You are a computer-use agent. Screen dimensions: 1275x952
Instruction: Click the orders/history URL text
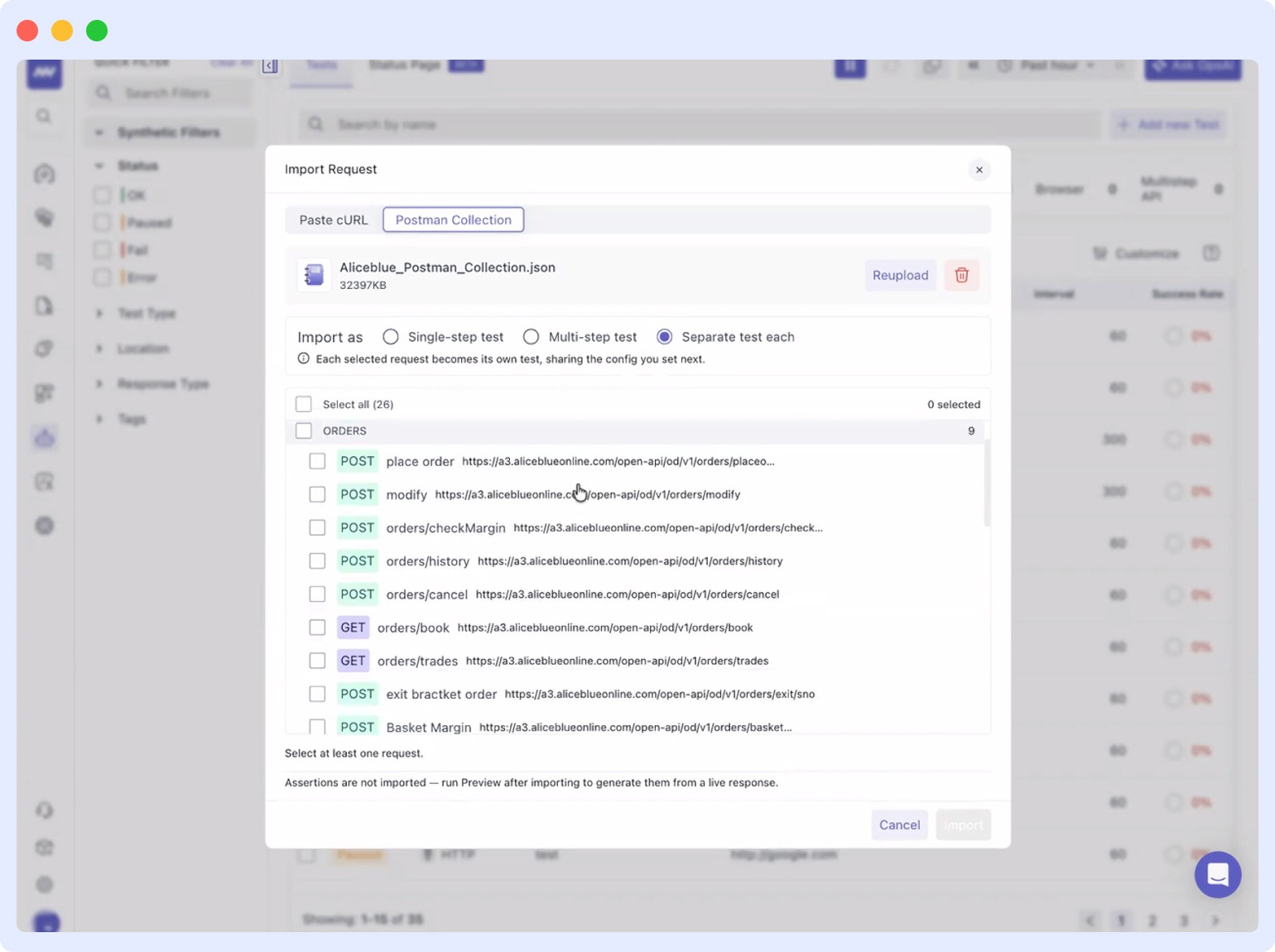630,560
